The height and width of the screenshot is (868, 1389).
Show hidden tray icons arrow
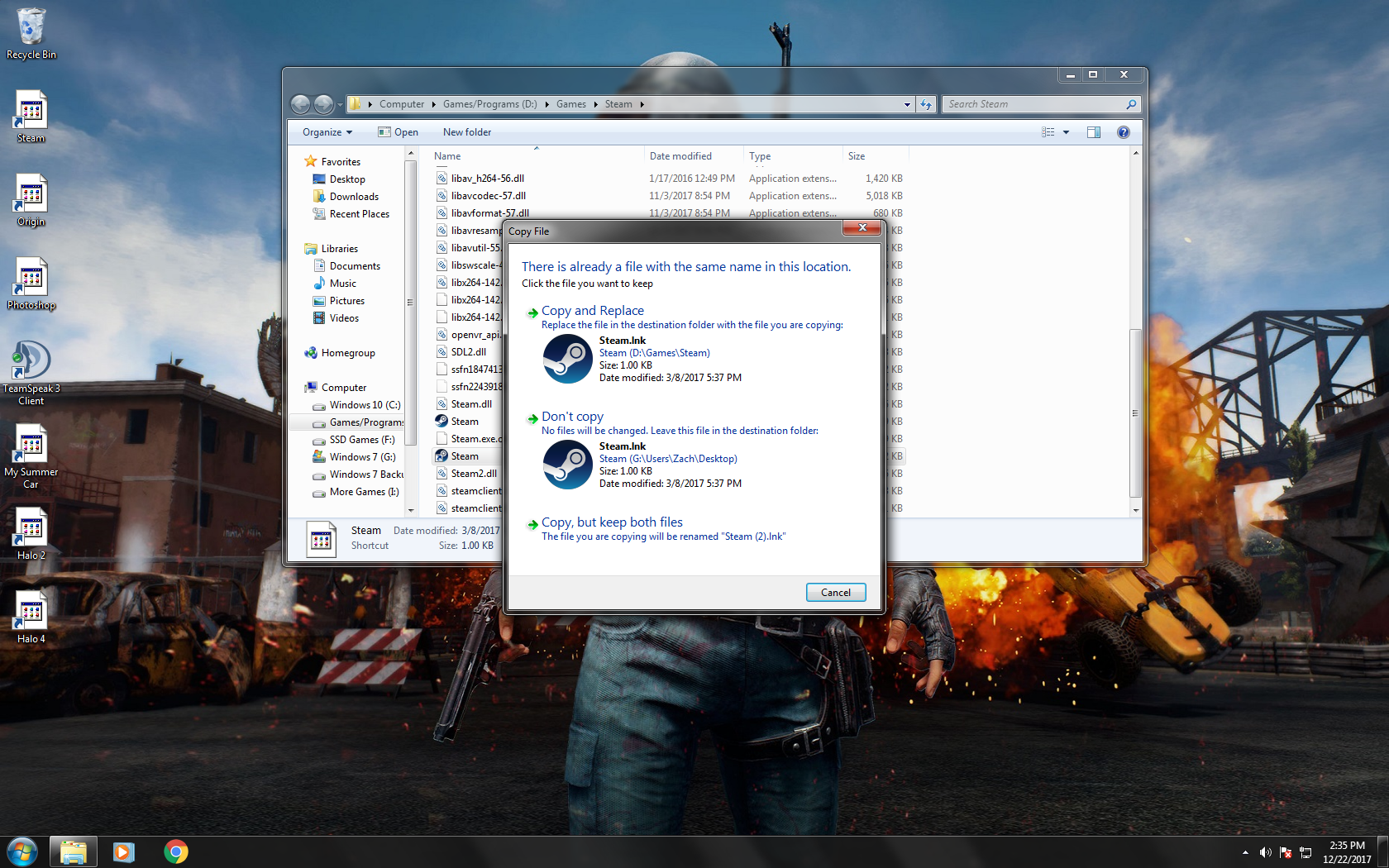coord(1245,852)
